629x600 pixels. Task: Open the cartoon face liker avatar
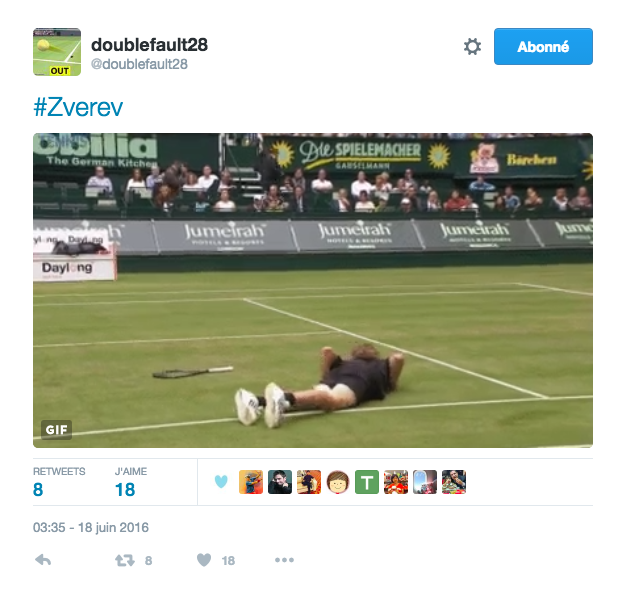pos(338,482)
